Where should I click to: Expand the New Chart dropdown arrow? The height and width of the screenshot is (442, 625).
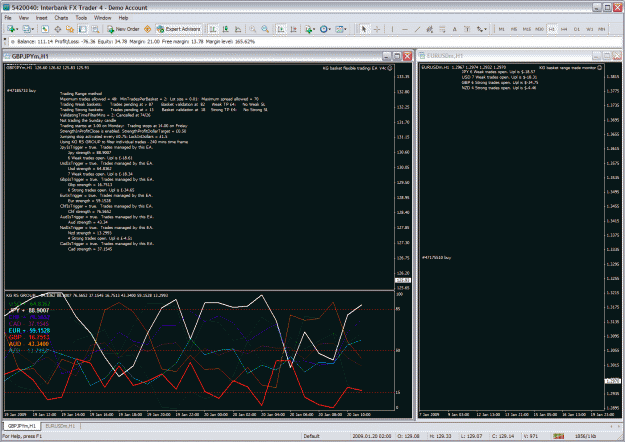[16, 29]
